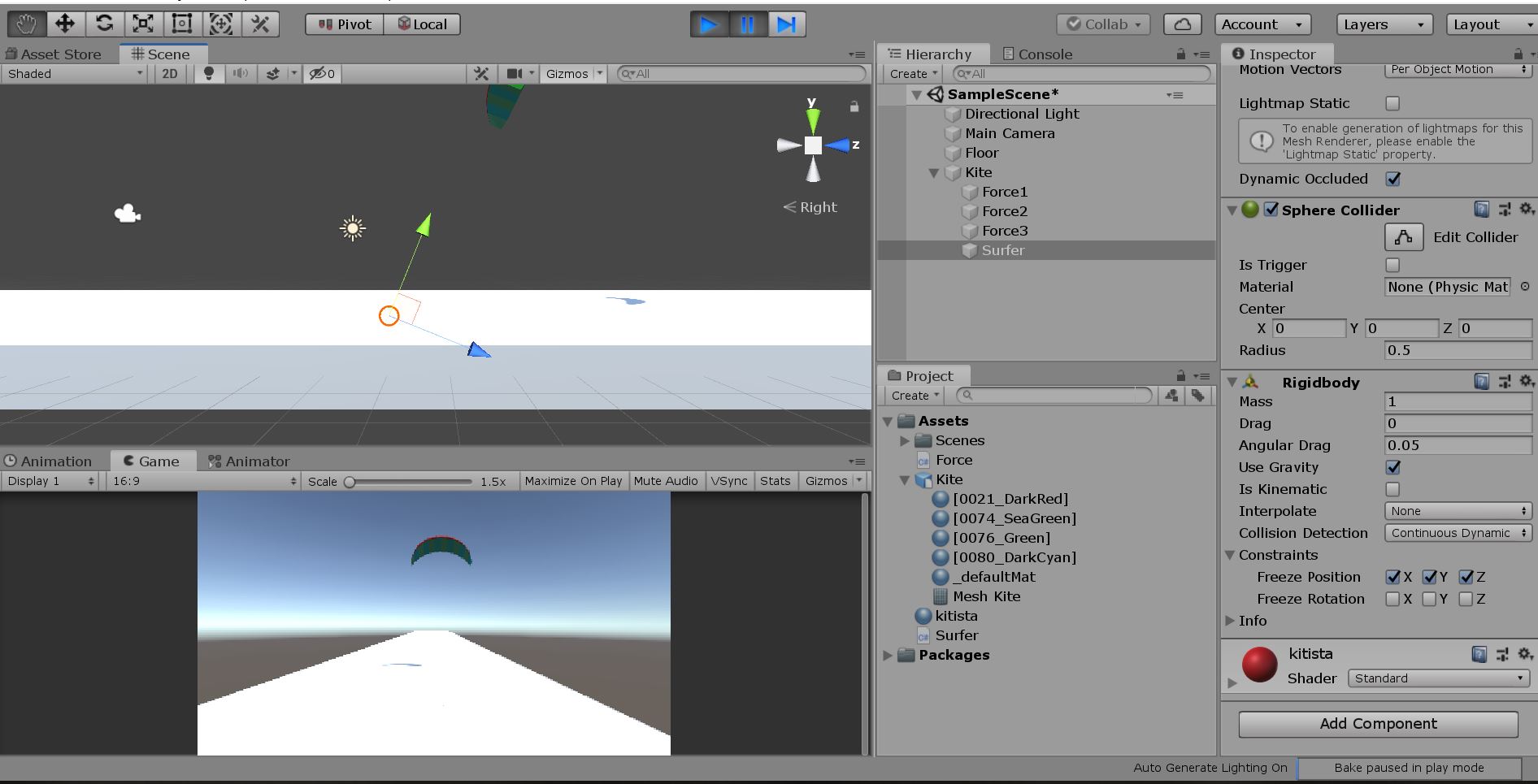Select the Scale tool
Viewport: 1538px width, 784px height.
coord(143,24)
